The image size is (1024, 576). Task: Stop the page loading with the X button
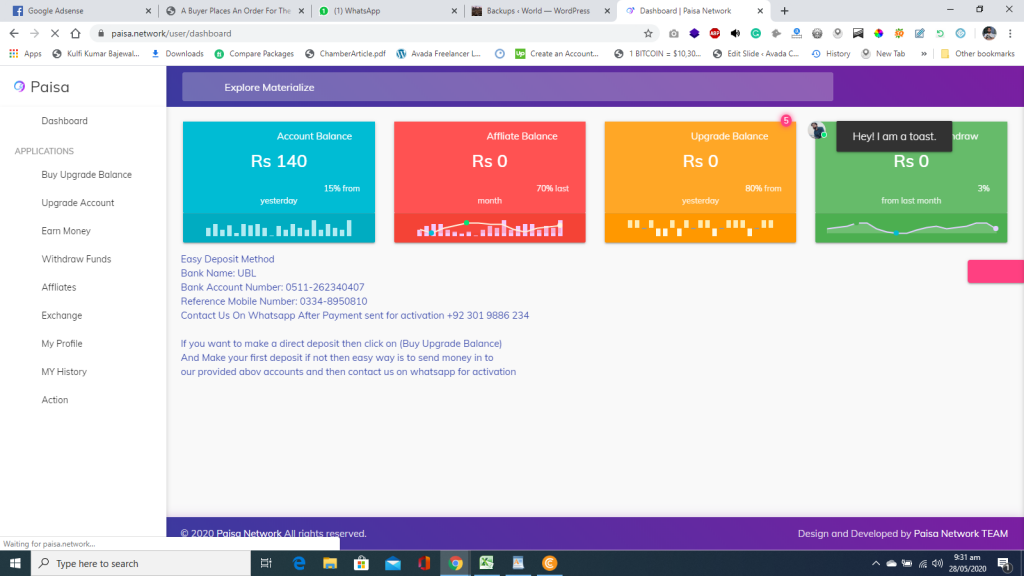click(x=57, y=33)
